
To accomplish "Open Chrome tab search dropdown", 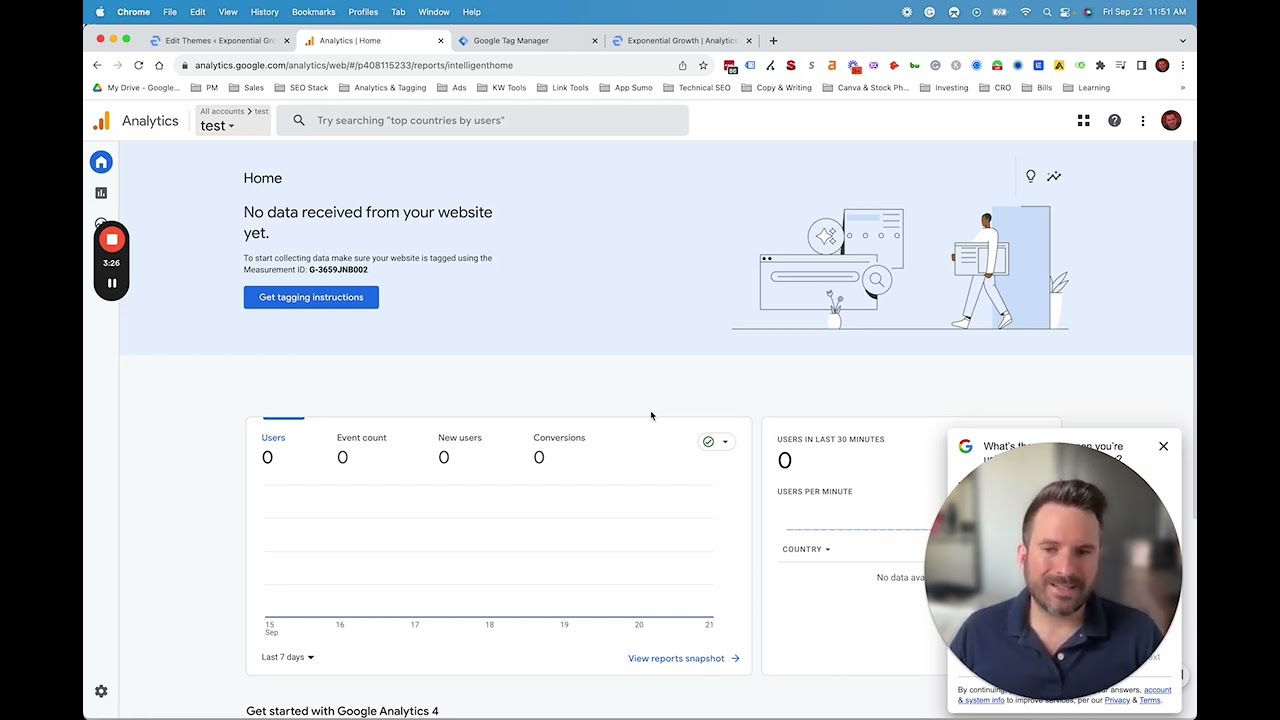I will tap(1182, 41).
